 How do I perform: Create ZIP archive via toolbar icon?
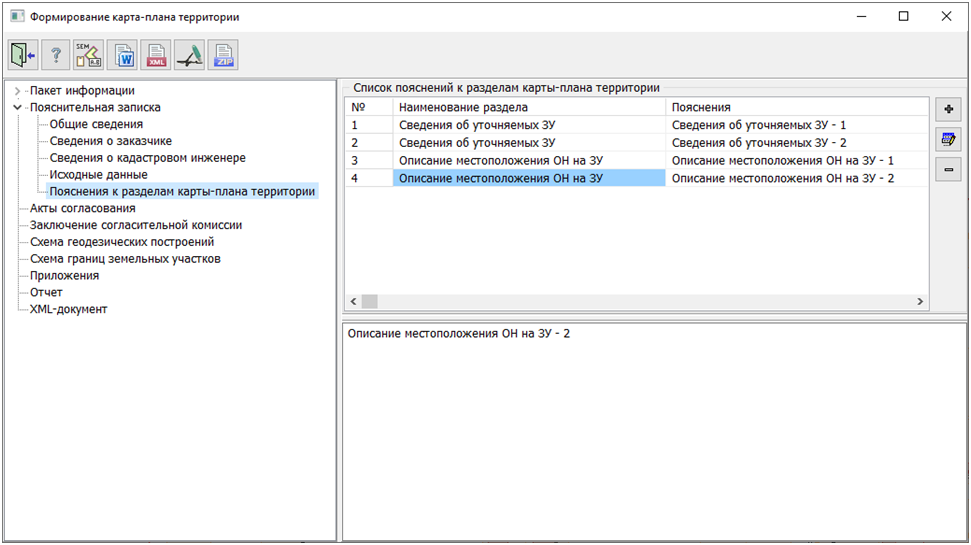[222, 56]
